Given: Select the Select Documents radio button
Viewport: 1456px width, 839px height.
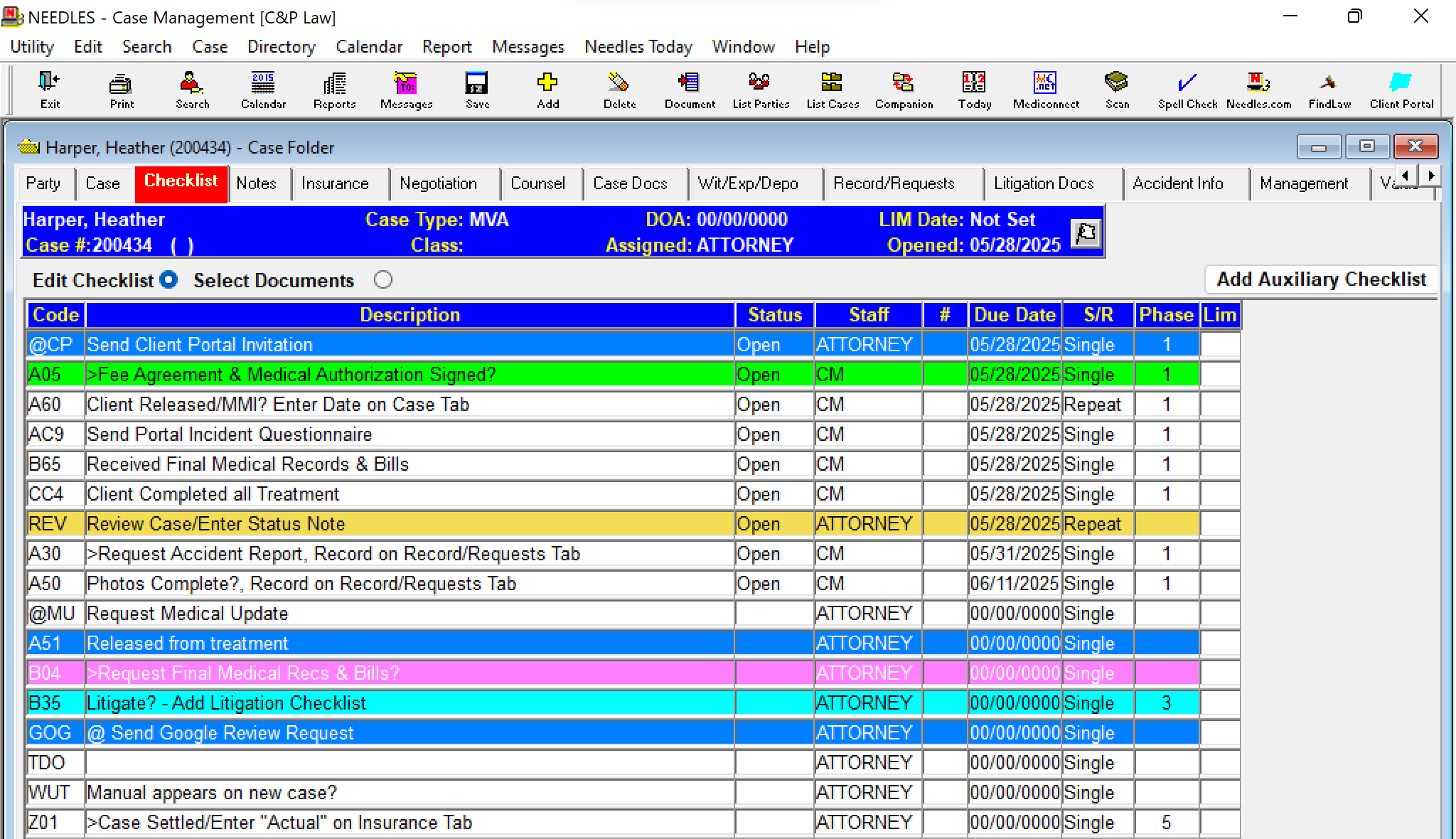Looking at the screenshot, I should pos(383,279).
